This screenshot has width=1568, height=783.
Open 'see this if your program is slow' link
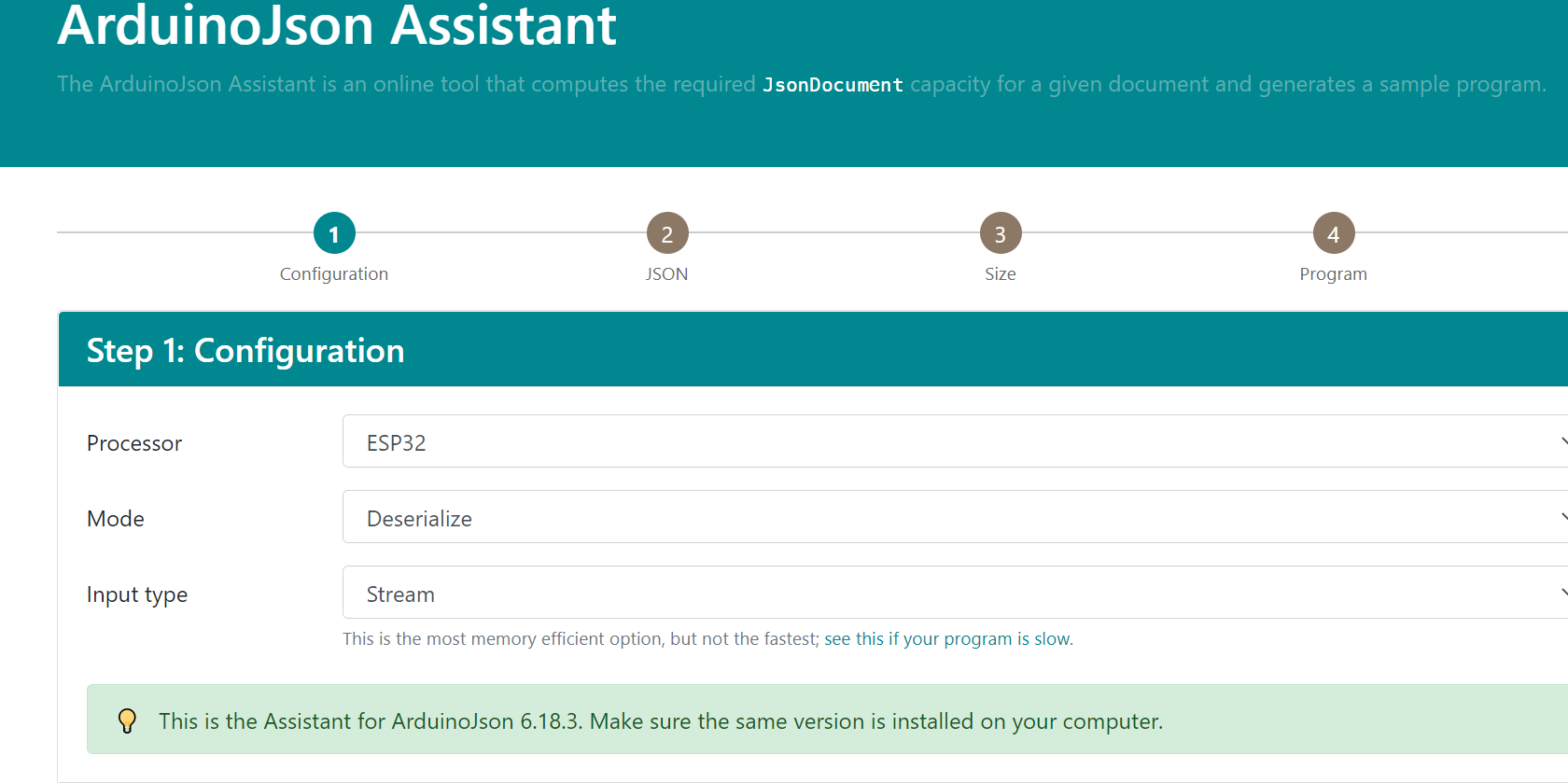pyautogui.click(x=948, y=639)
